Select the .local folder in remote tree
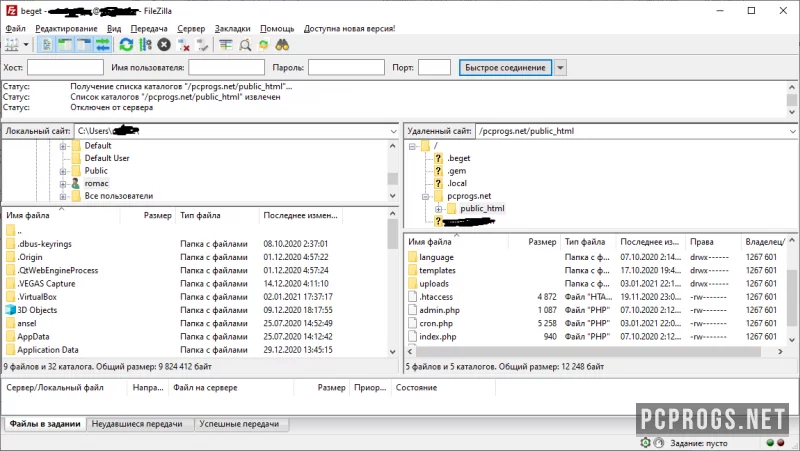 coord(457,183)
